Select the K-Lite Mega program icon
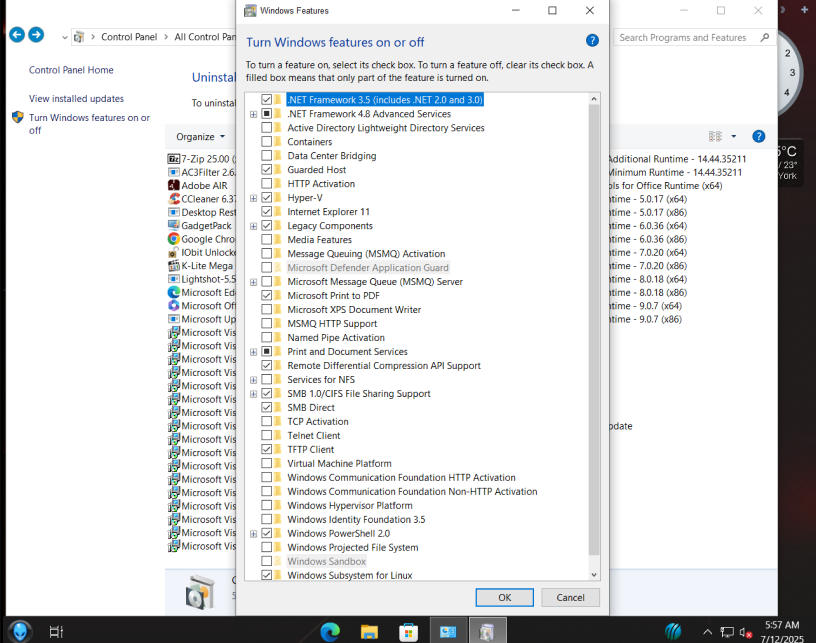The height and width of the screenshot is (643, 816). [x=174, y=265]
